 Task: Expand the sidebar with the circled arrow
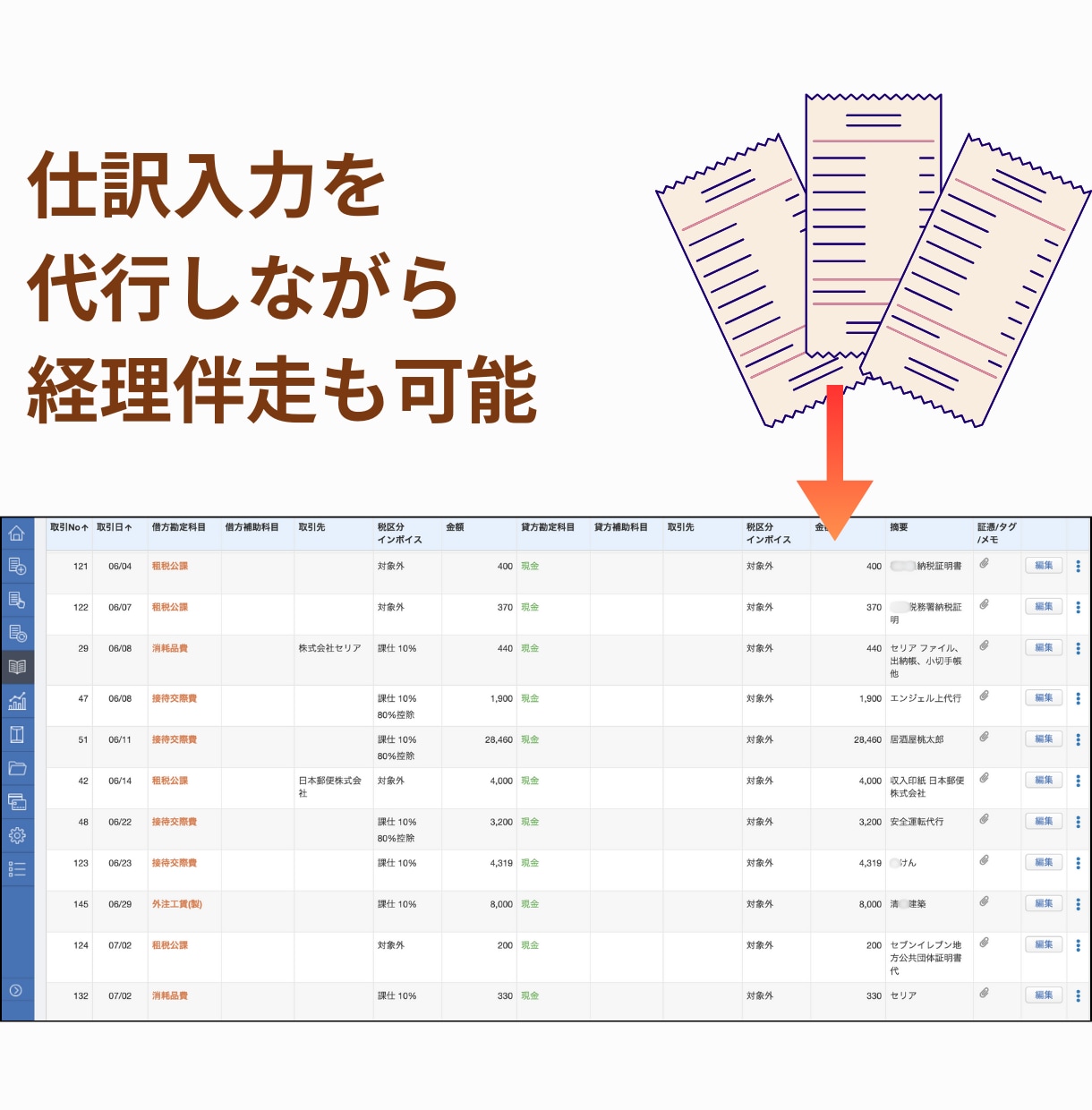(15, 990)
